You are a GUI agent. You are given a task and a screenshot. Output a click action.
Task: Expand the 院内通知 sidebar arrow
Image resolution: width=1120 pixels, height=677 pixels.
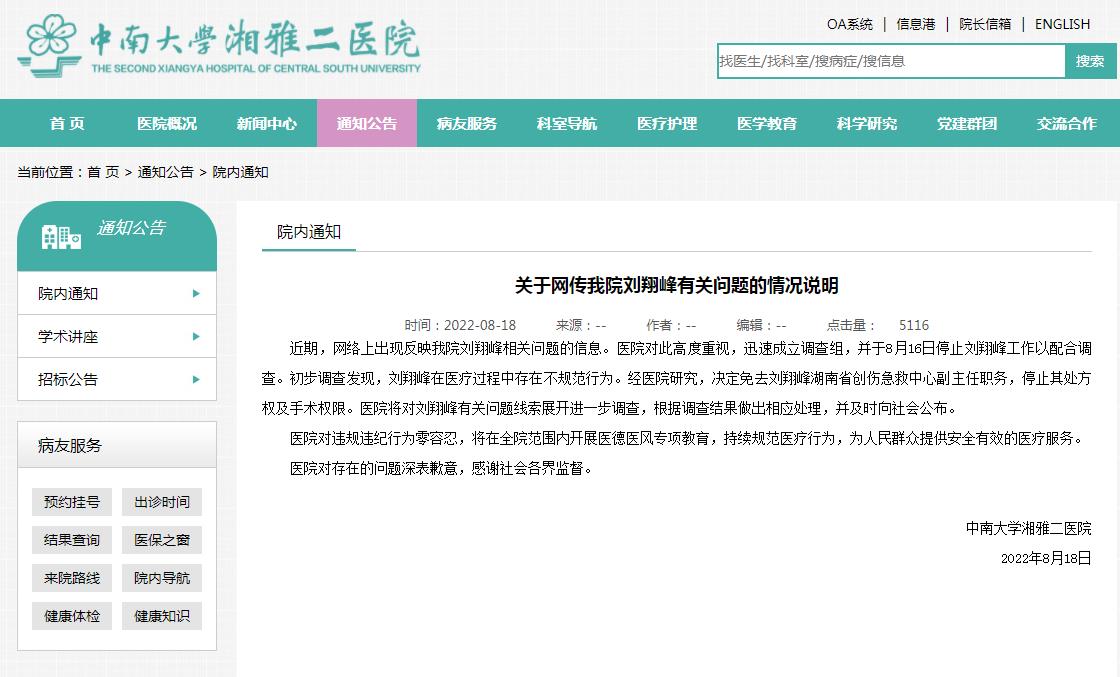196,294
